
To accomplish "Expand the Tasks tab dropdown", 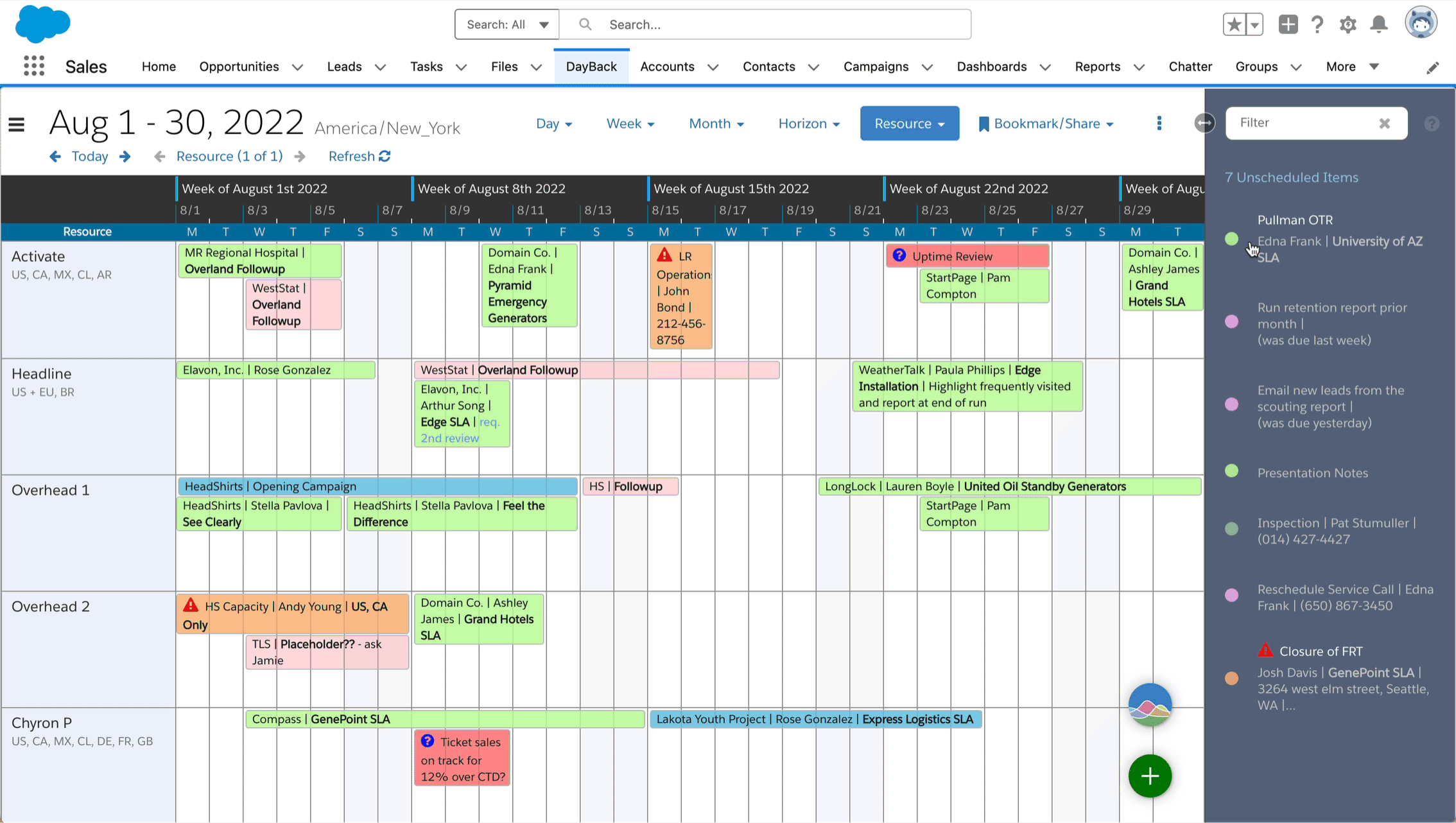I will click(x=461, y=67).
